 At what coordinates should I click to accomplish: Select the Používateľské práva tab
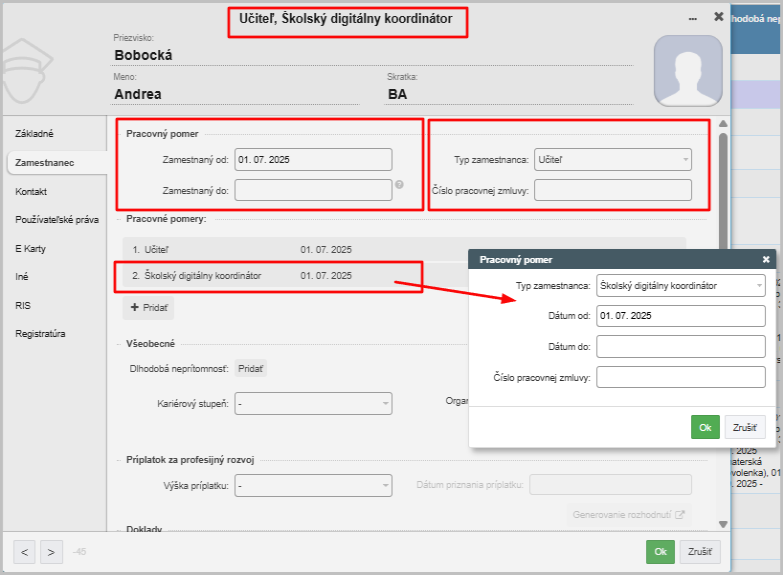pos(57,219)
